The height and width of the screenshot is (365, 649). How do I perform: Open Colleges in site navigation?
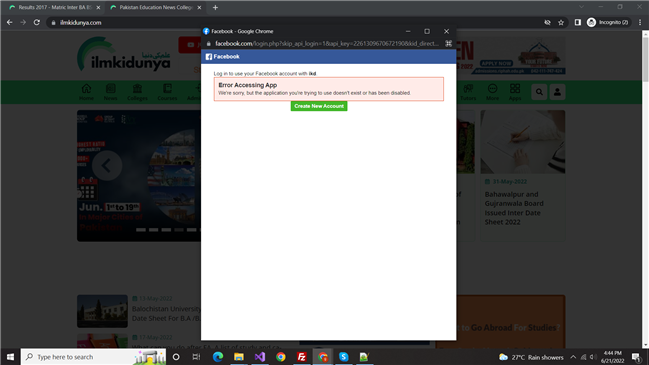coord(137,92)
